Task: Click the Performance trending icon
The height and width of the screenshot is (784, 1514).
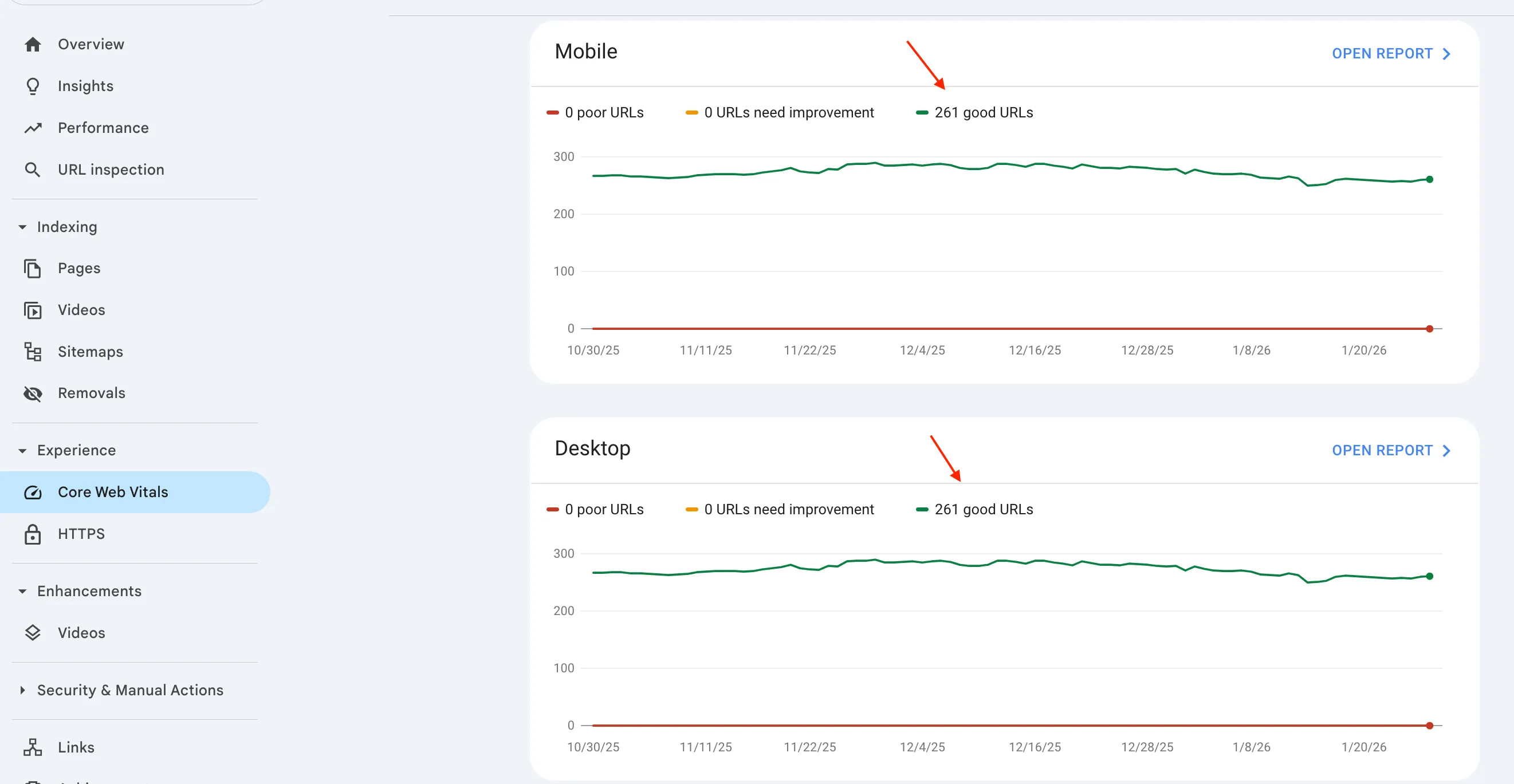Action: coord(33,128)
